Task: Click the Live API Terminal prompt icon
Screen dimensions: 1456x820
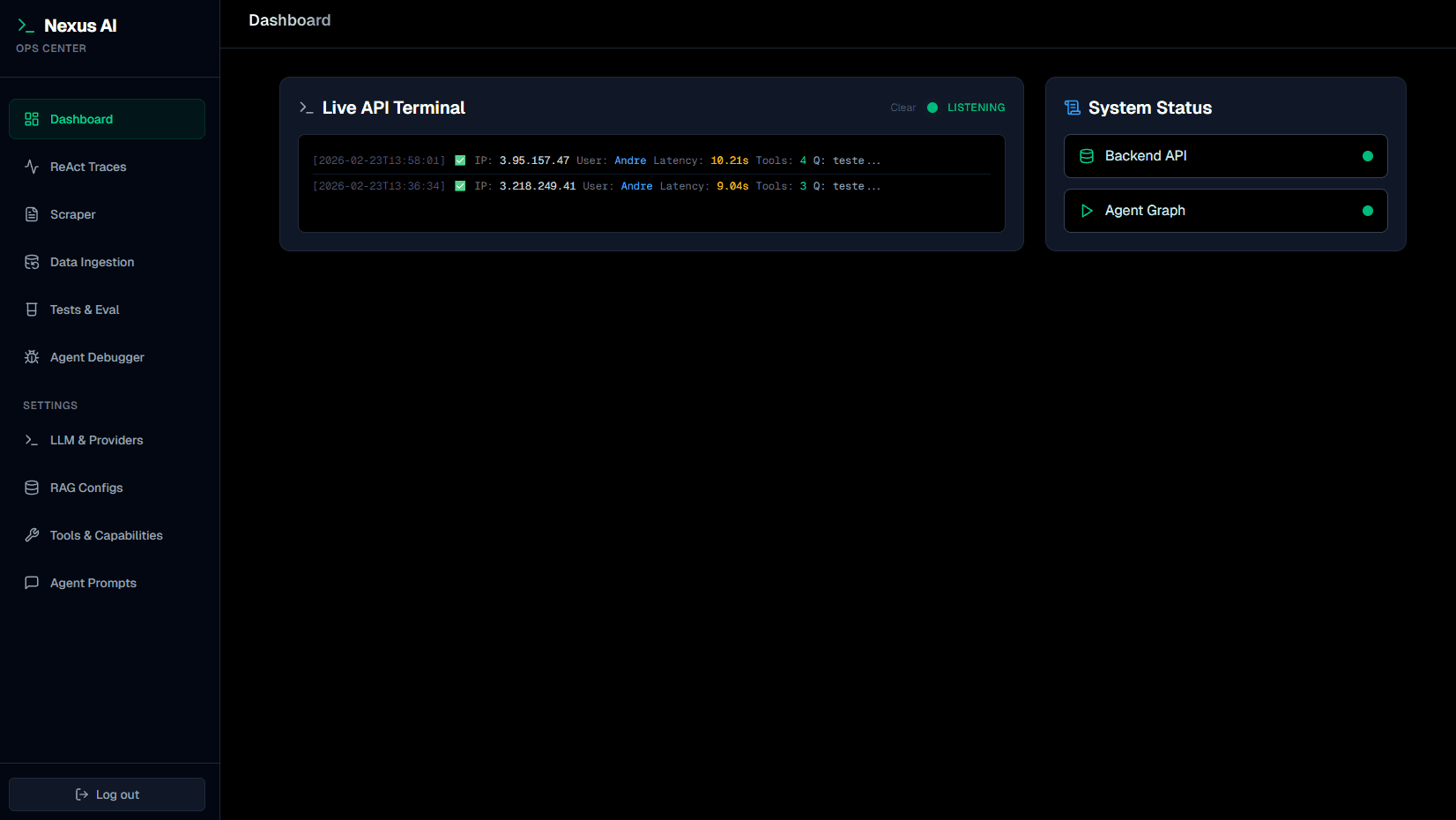Action: click(305, 108)
